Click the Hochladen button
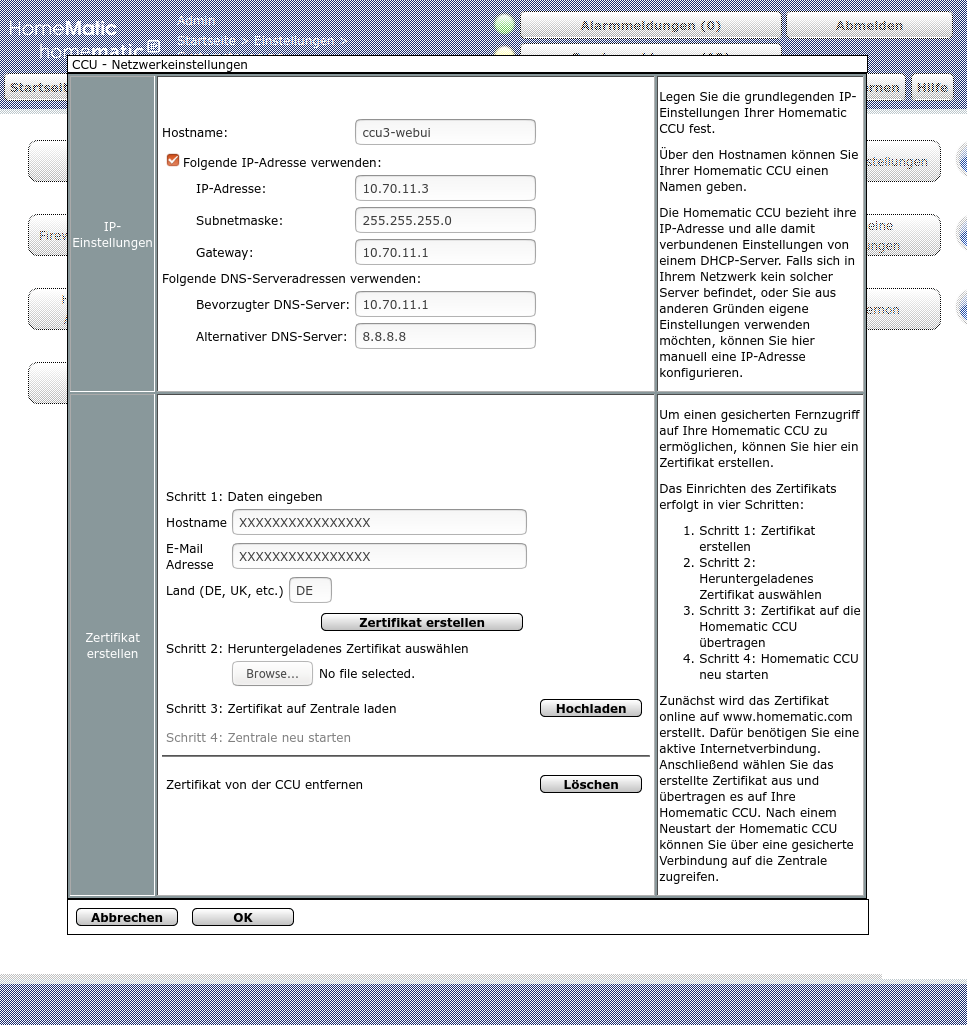The image size is (967, 1025). pos(590,708)
